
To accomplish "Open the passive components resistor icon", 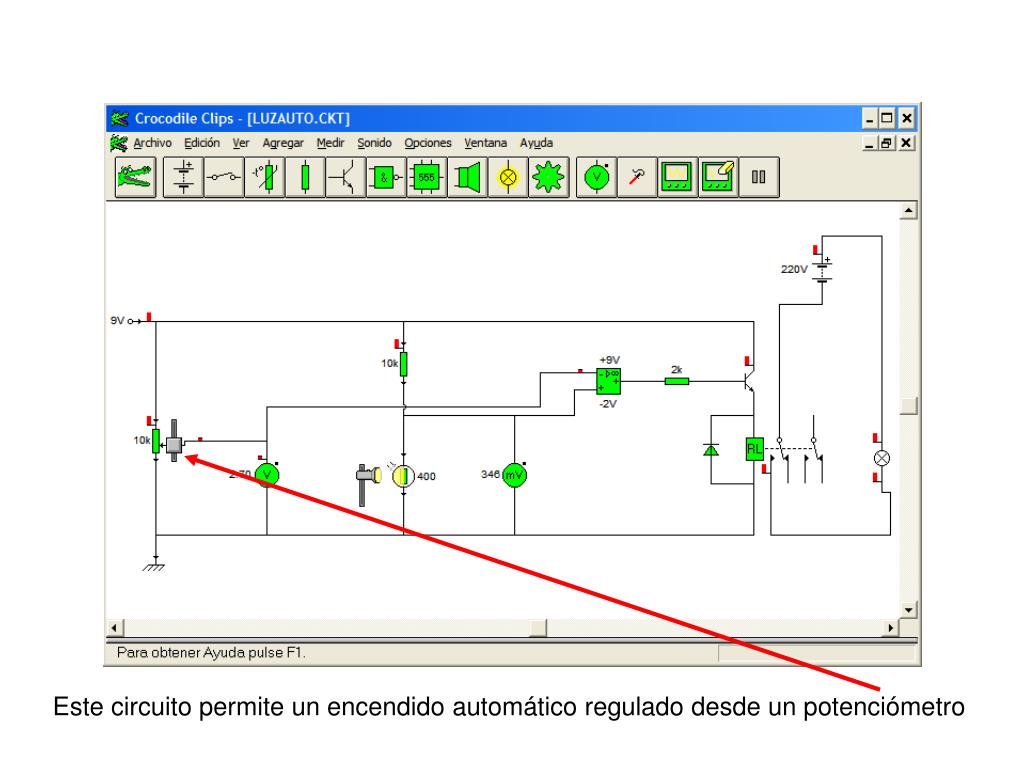I will pyautogui.click(x=305, y=177).
